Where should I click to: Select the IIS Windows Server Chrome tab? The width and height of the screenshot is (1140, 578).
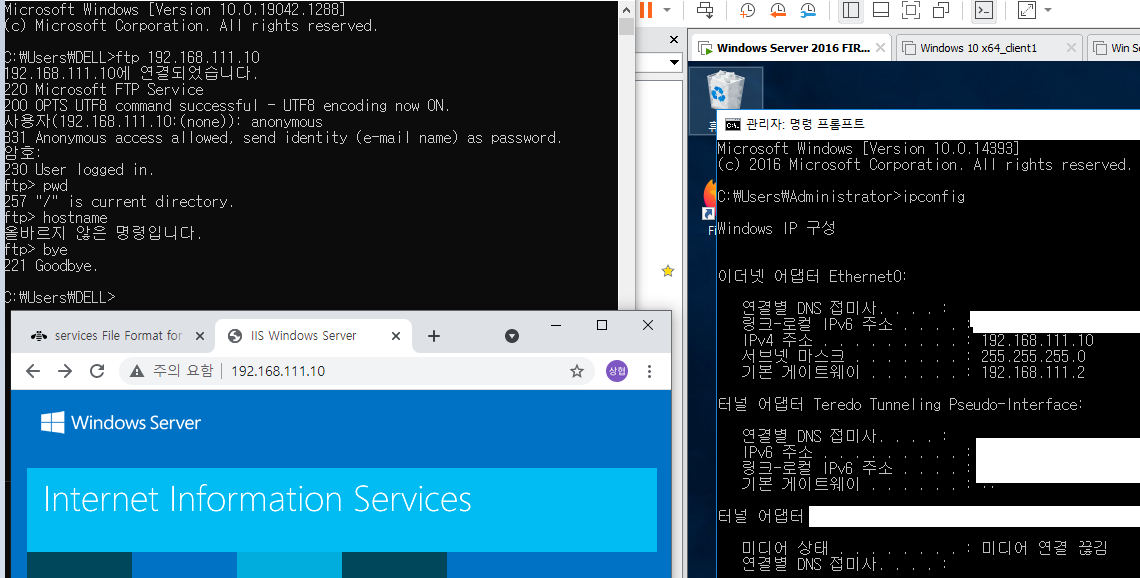pyautogui.click(x=304, y=336)
